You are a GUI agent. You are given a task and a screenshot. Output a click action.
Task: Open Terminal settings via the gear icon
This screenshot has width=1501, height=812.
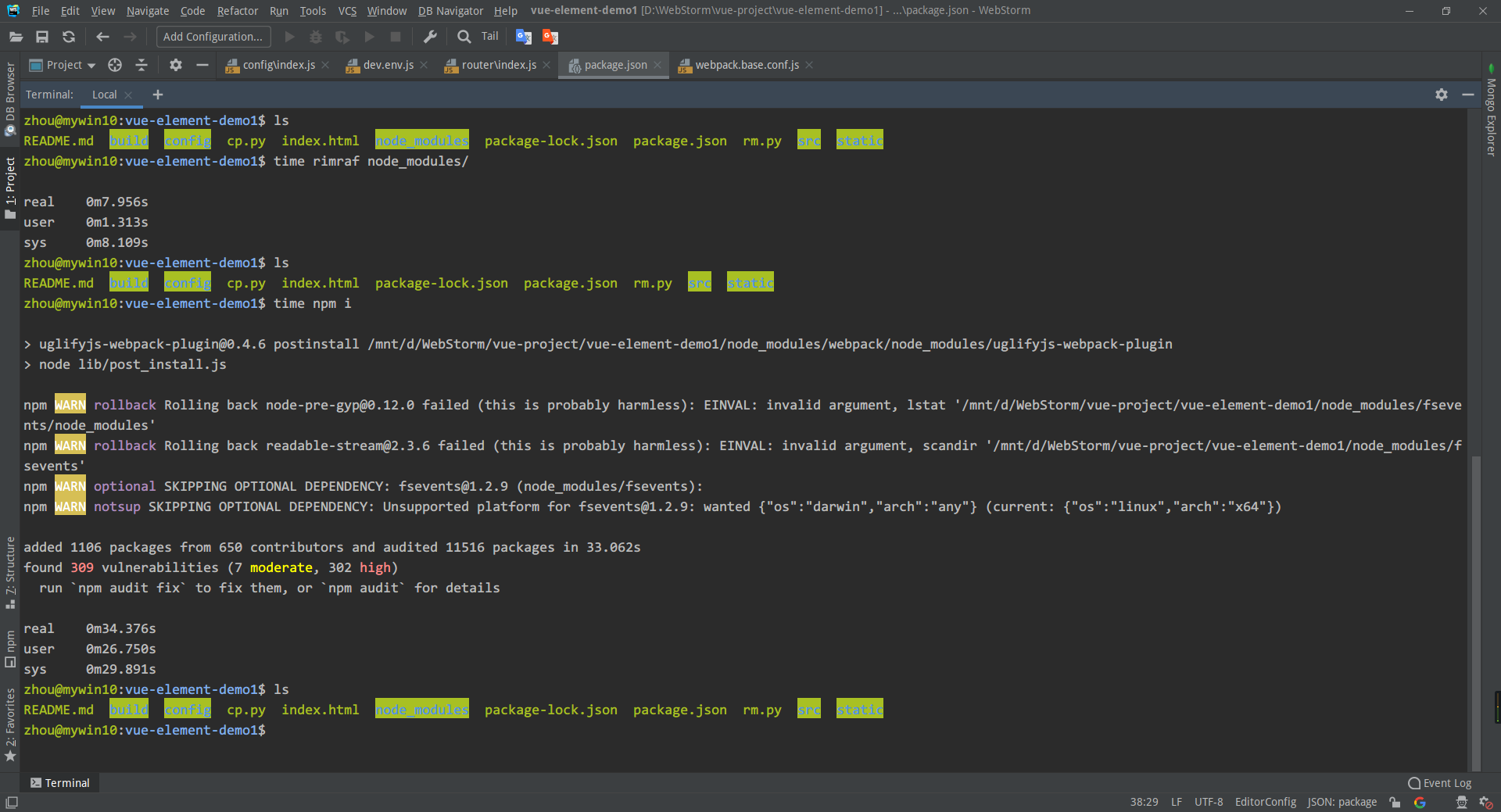[1441, 95]
